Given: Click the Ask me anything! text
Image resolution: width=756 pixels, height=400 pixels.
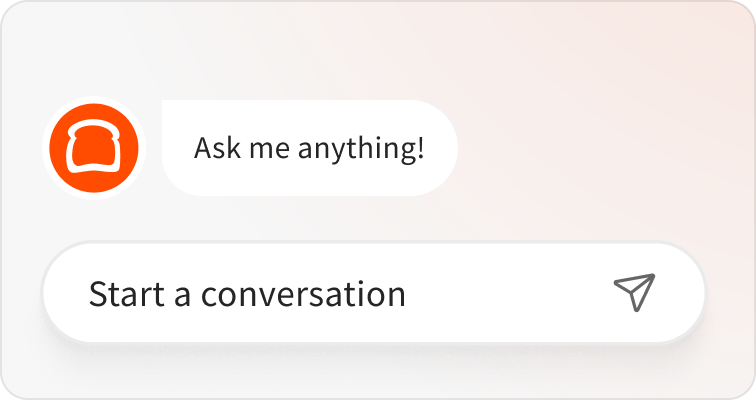Looking at the screenshot, I should pyautogui.click(x=309, y=149).
